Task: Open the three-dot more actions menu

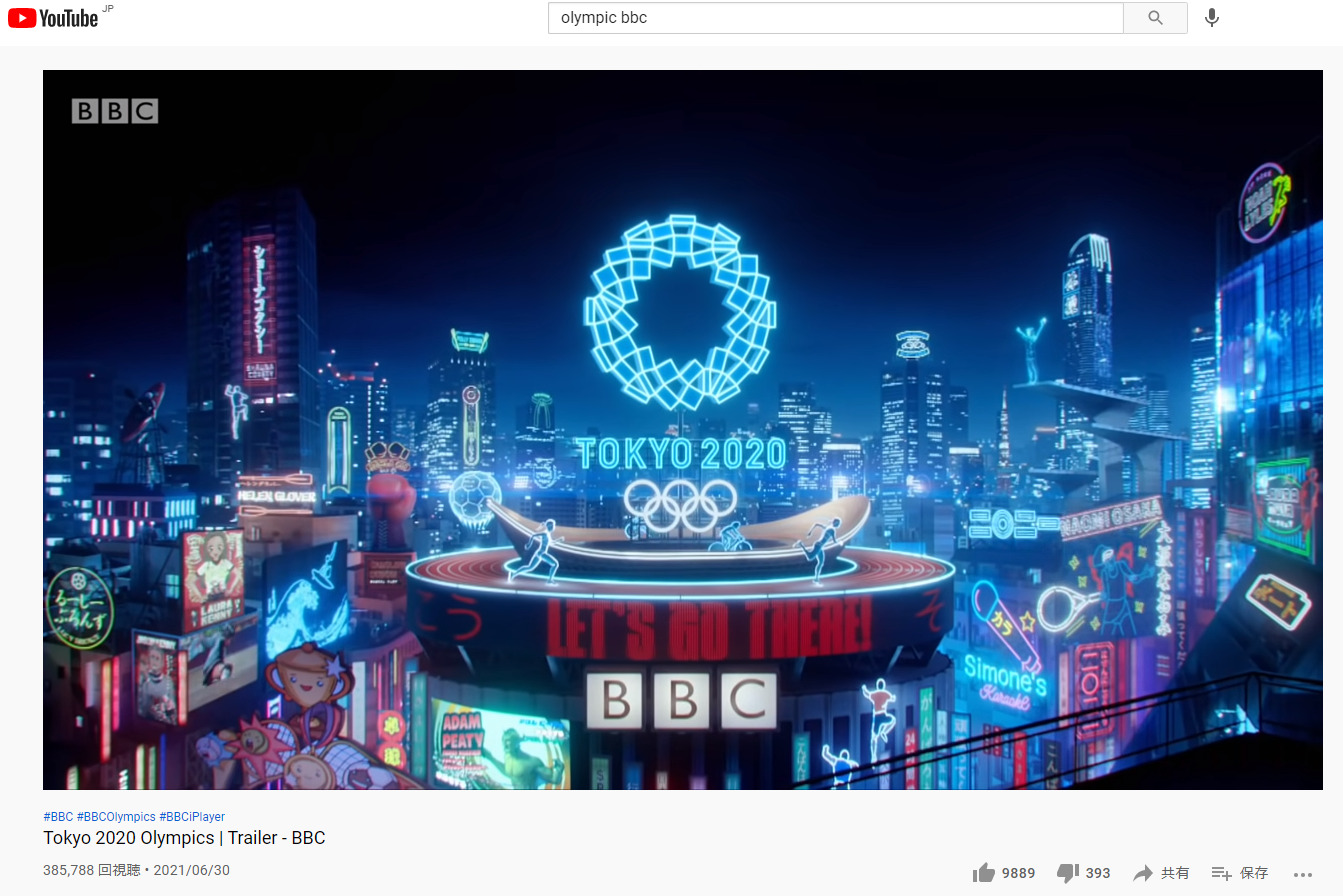Action: [1302, 873]
